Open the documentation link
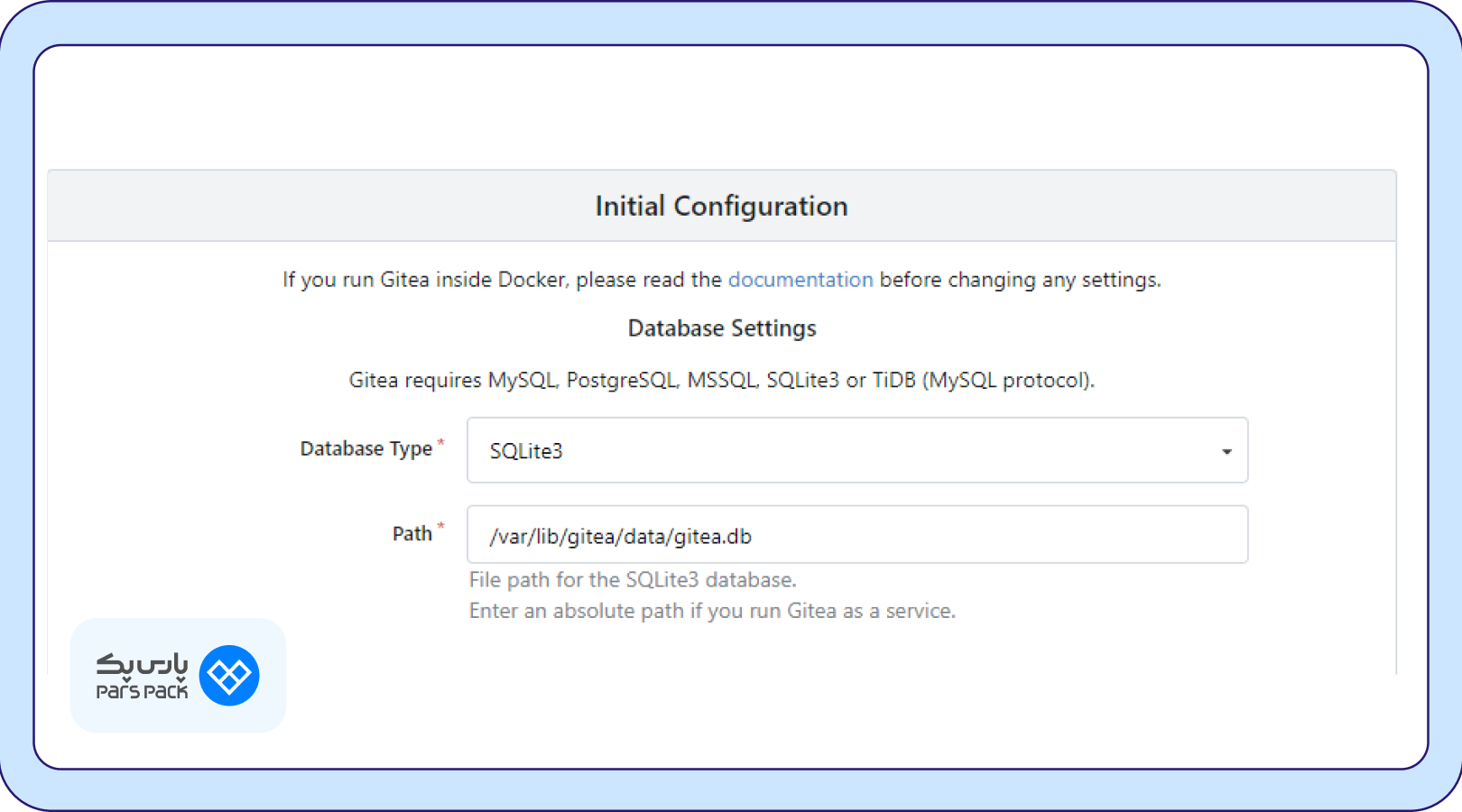The image size is (1462, 812). pyautogui.click(x=800, y=280)
